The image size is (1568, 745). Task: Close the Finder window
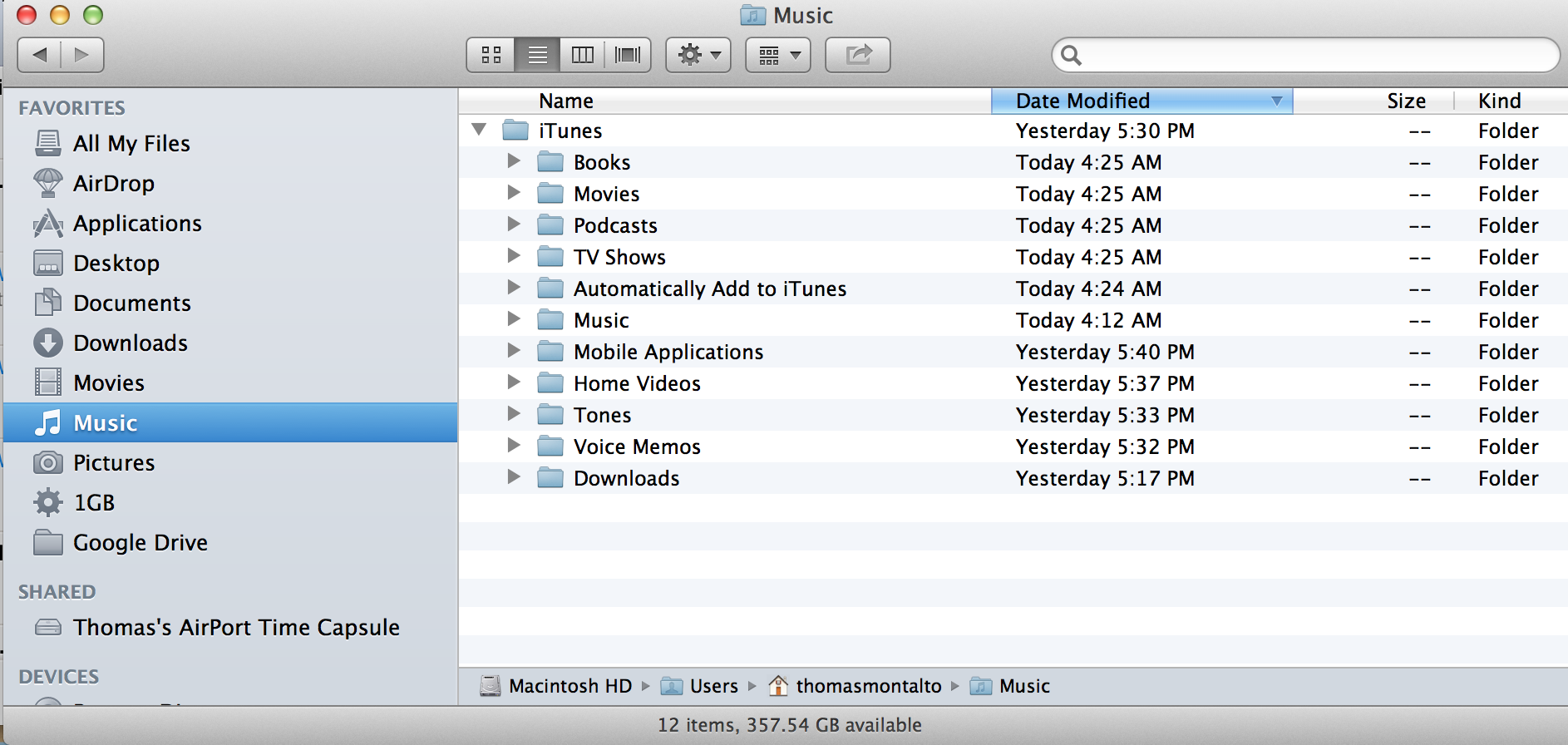click(27, 15)
